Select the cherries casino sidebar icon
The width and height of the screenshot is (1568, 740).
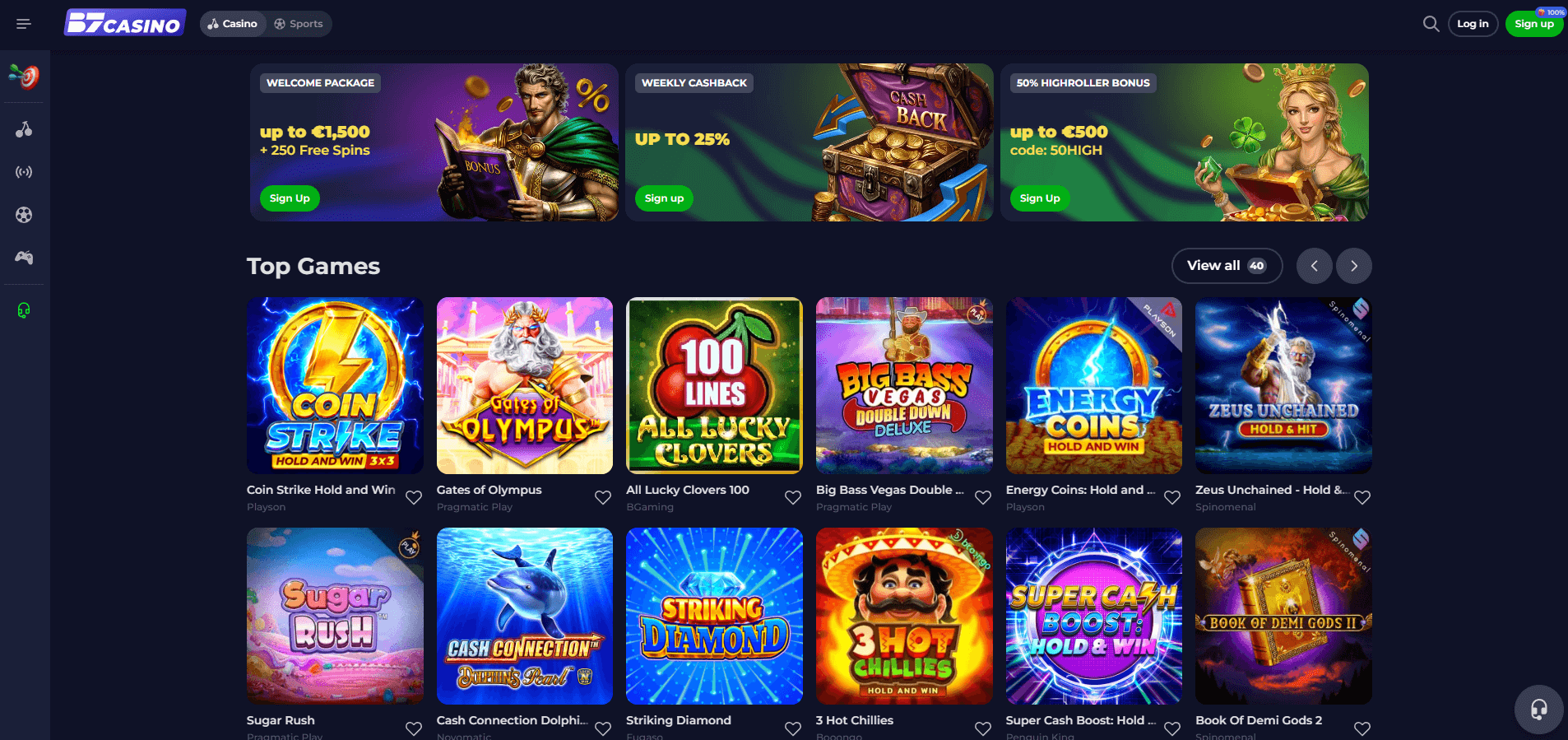pyautogui.click(x=24, y=129)
